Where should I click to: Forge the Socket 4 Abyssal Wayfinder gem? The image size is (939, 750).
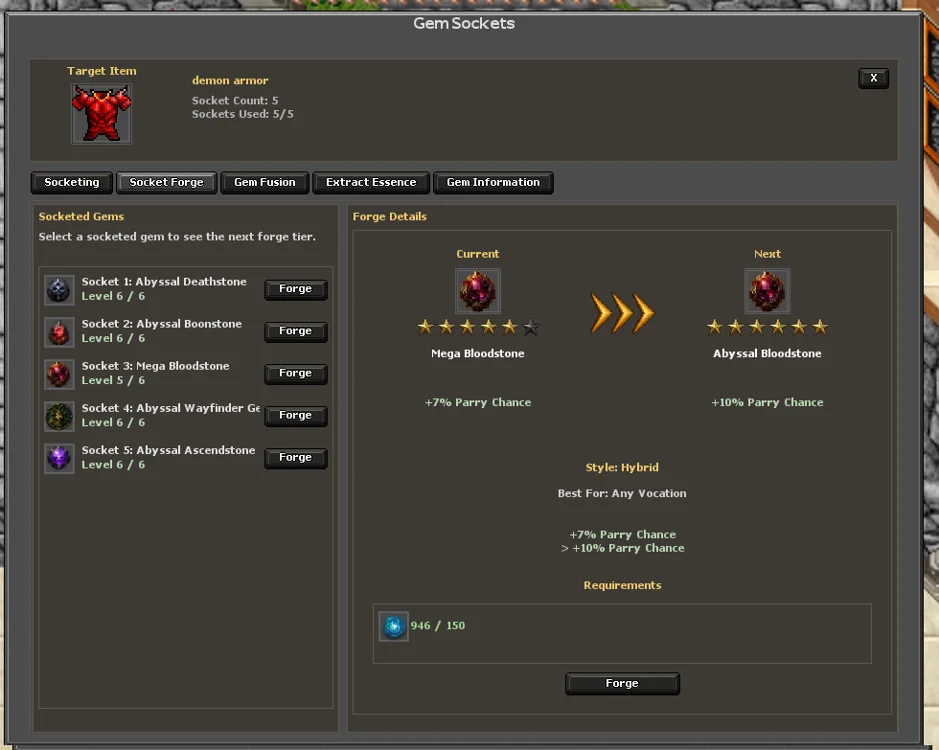coord(296,415)
